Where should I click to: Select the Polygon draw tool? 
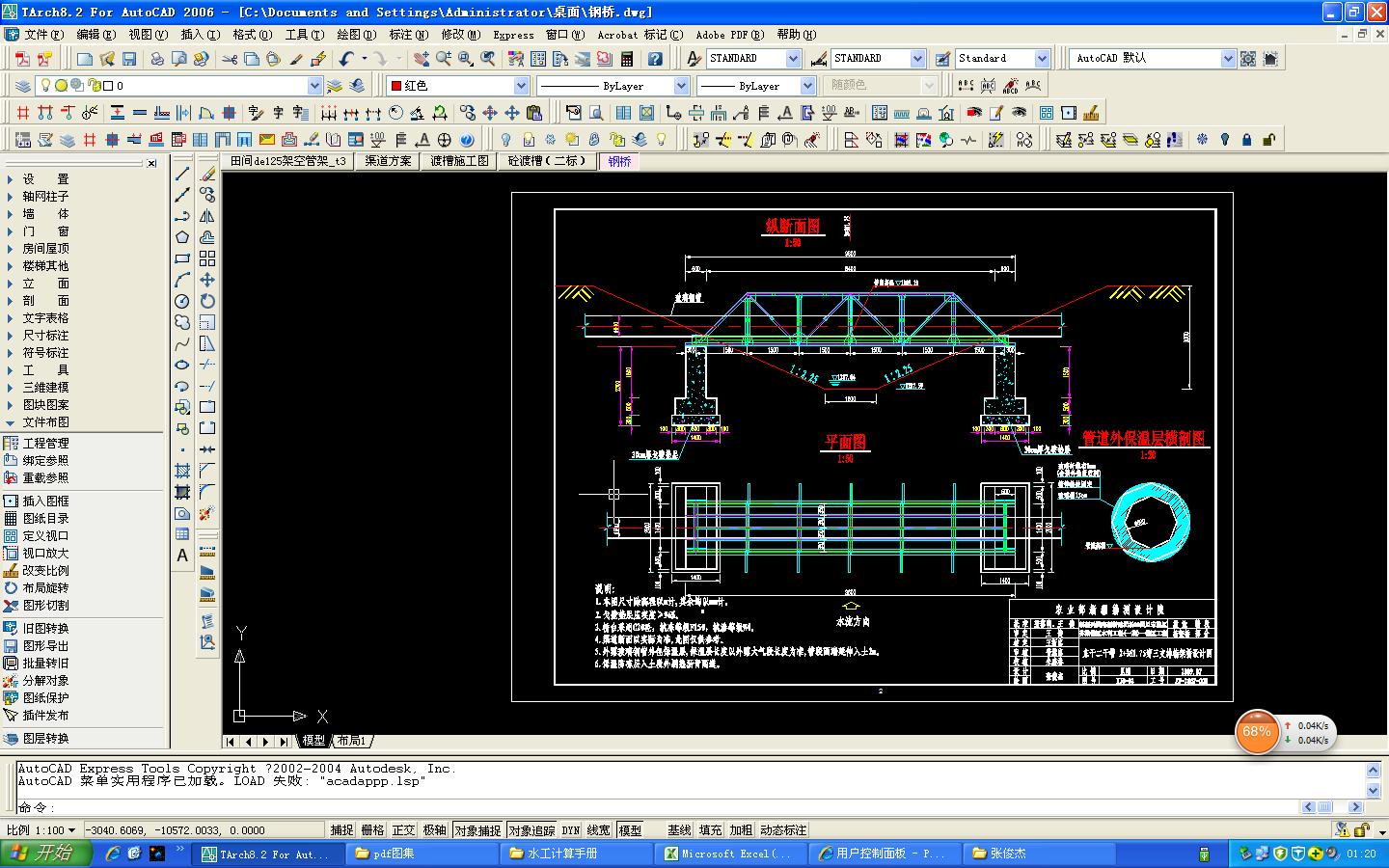tap(182, 237)
